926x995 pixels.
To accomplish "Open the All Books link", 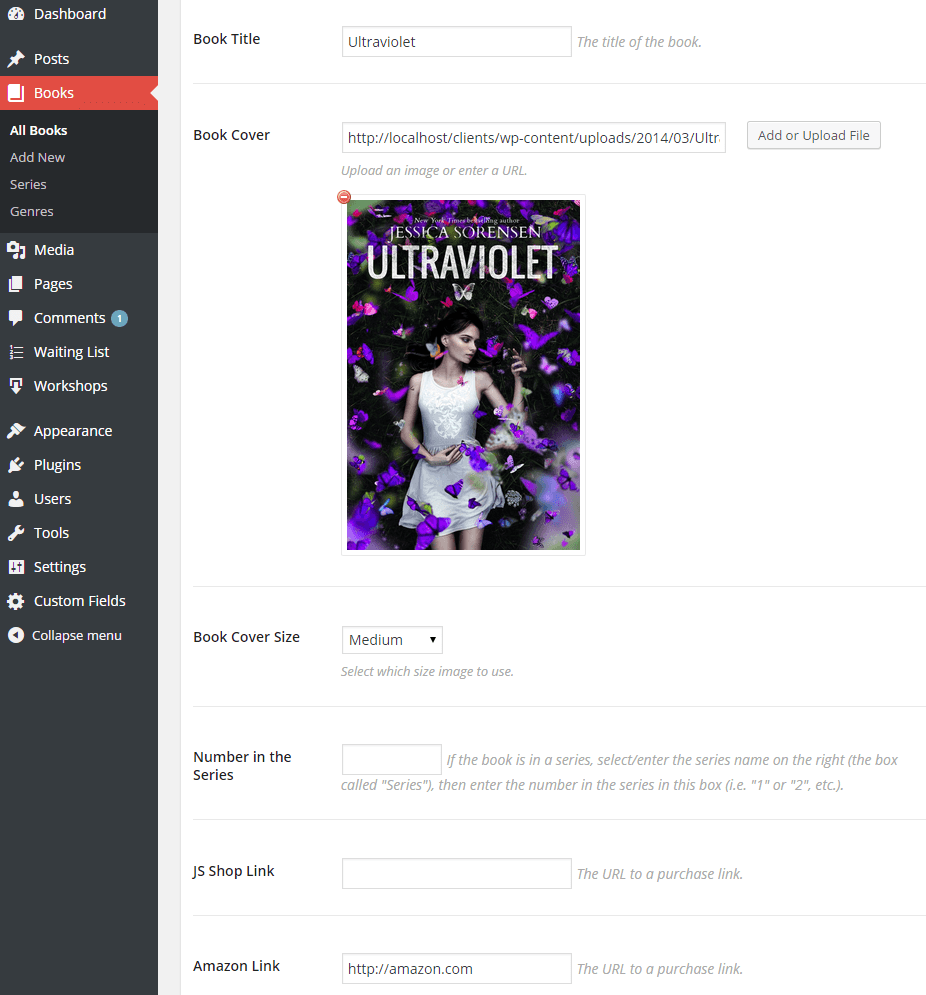I will coord(39,130).
